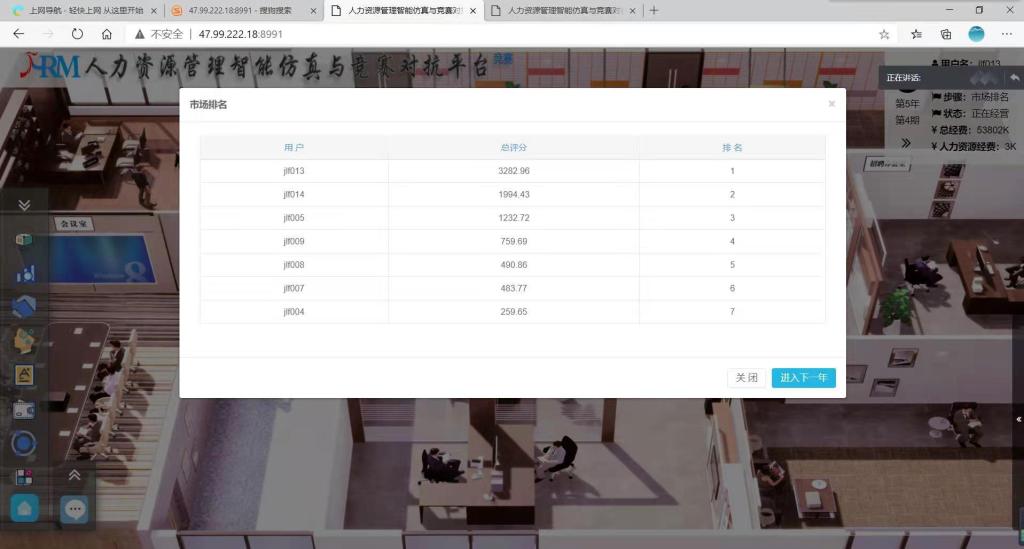Open the chat bubble icon at bottom left
The width and height of the screenshot is (1024, 549).
pyautogui.click(x=75, y=509)
